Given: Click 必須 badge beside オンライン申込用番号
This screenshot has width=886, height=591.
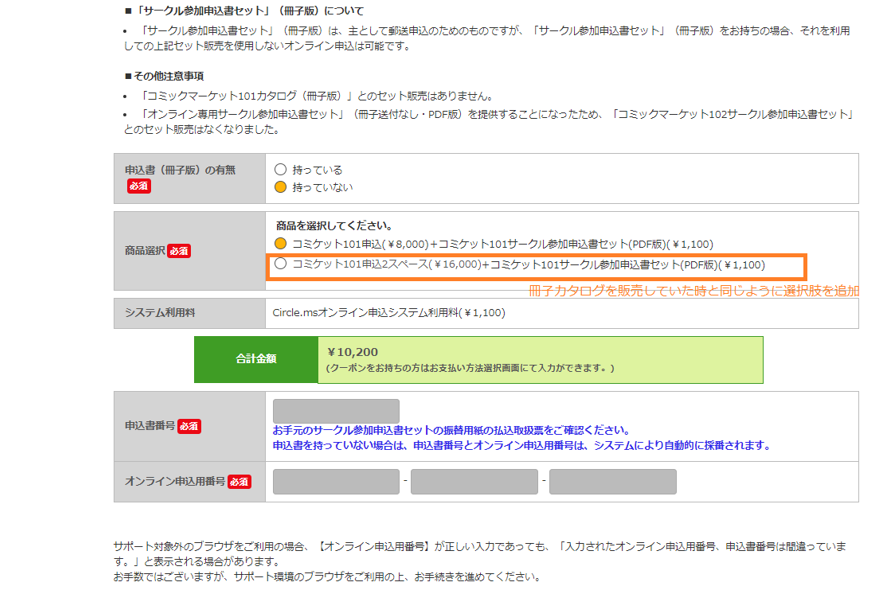Looking at the screenshot, I should pos(239,482).
